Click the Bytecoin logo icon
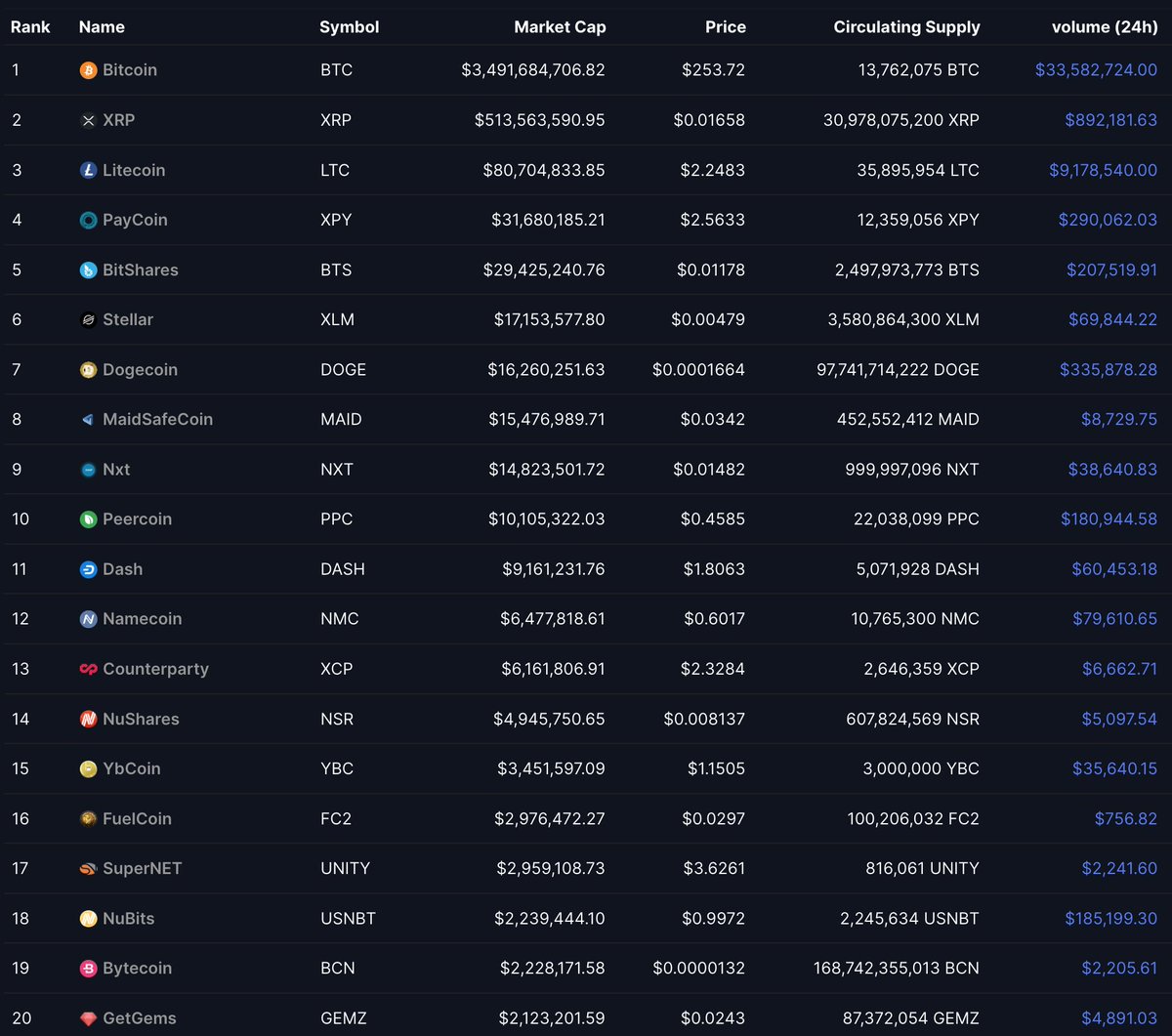The height and width of the screenshot is (1036, 1172). point(88,968)
